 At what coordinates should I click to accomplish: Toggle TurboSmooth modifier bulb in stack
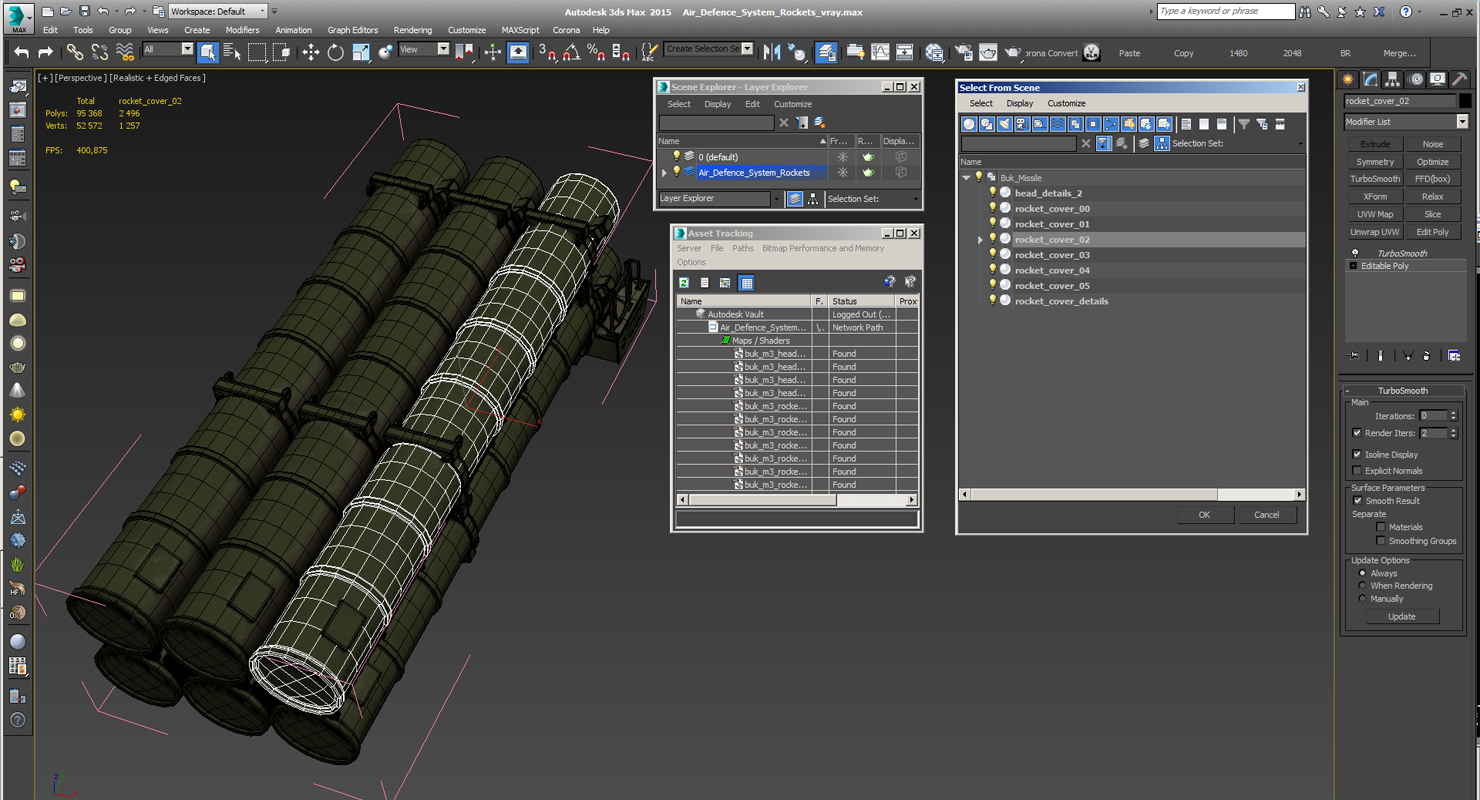tap(1355, 253)
